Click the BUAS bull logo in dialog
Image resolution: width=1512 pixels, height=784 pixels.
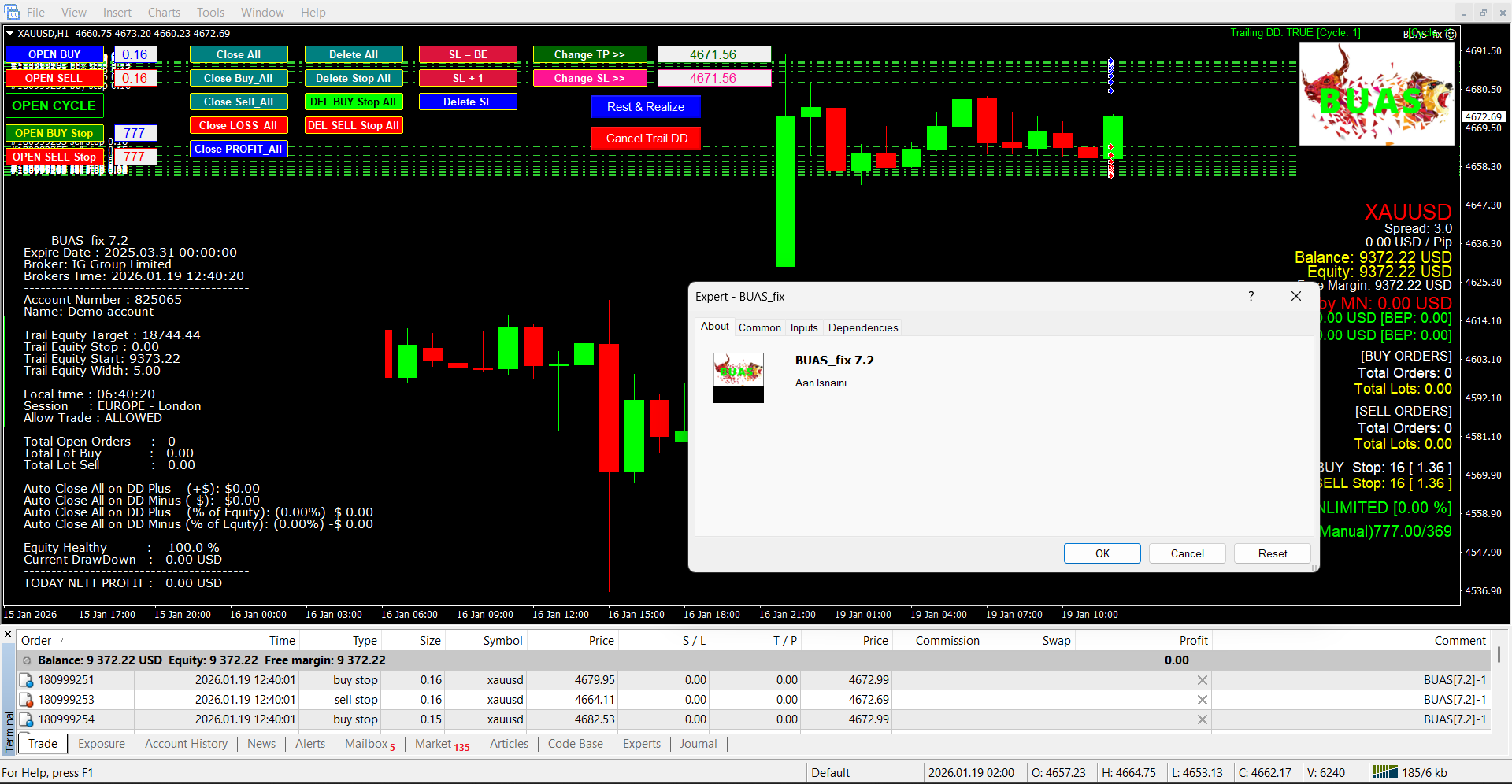click(738, 377)
